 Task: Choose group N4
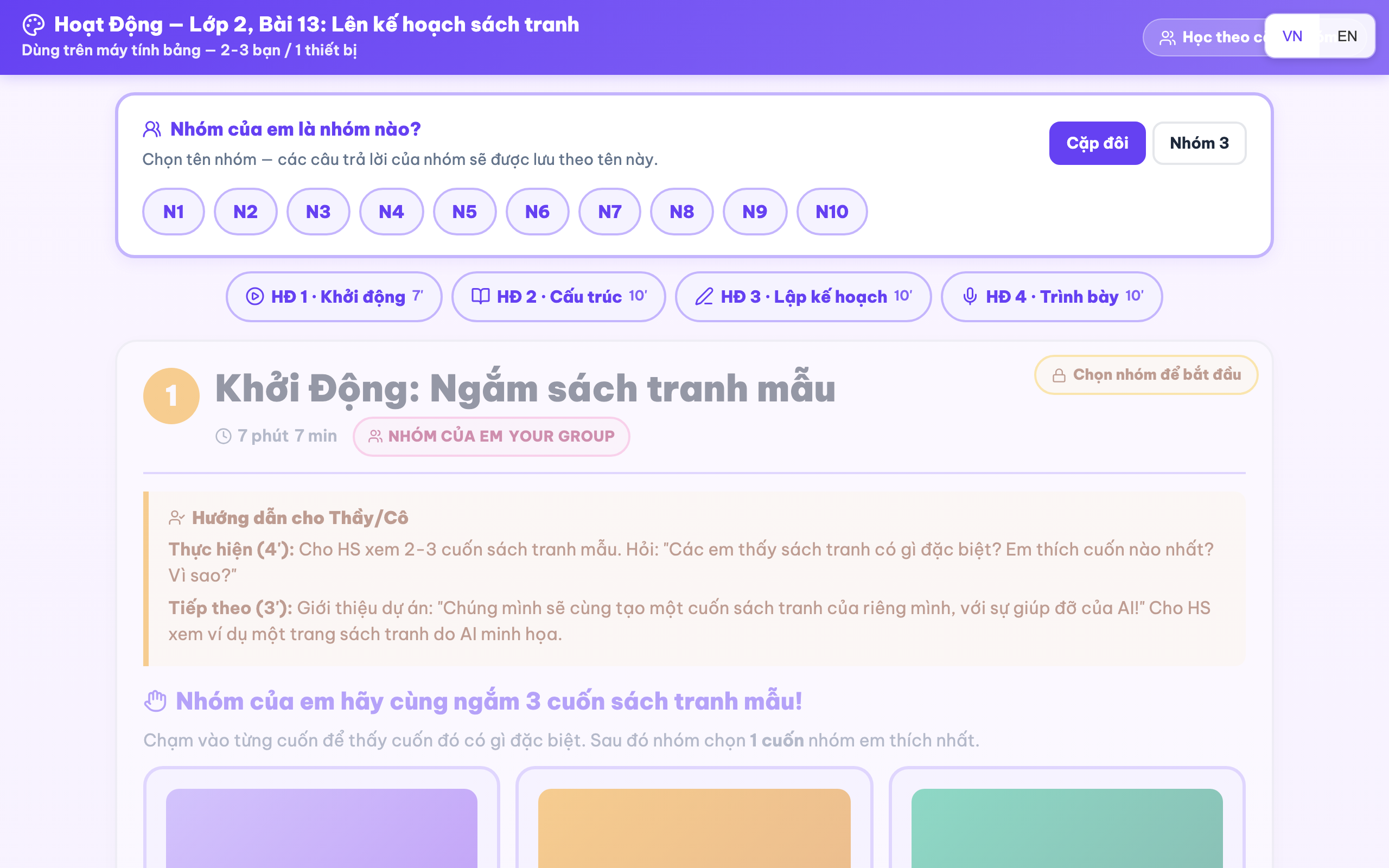coord(391,212)
